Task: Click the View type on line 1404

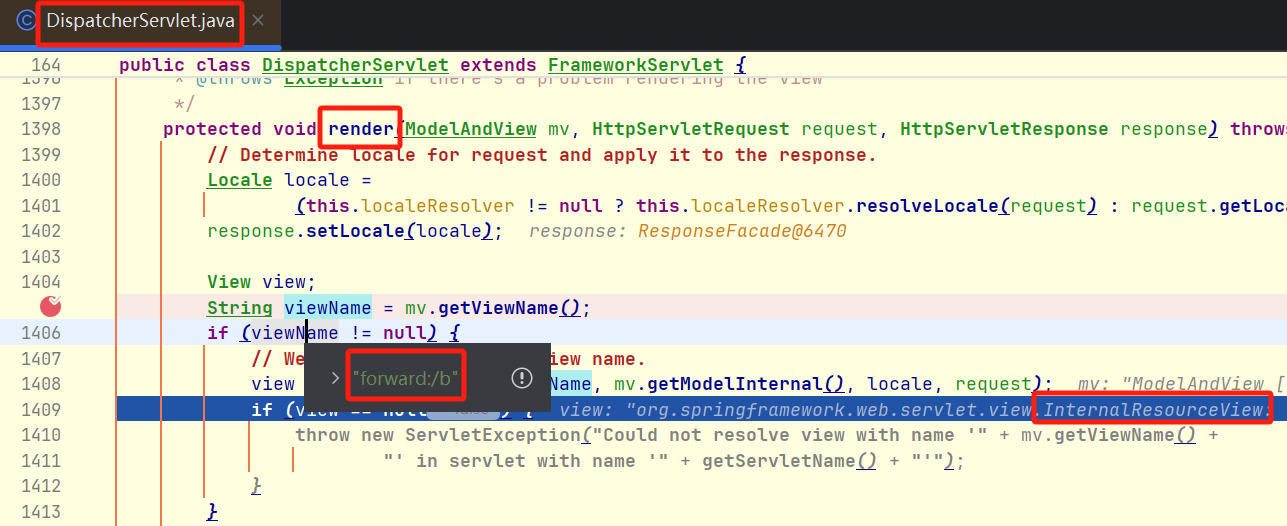Action: (229, 282)
